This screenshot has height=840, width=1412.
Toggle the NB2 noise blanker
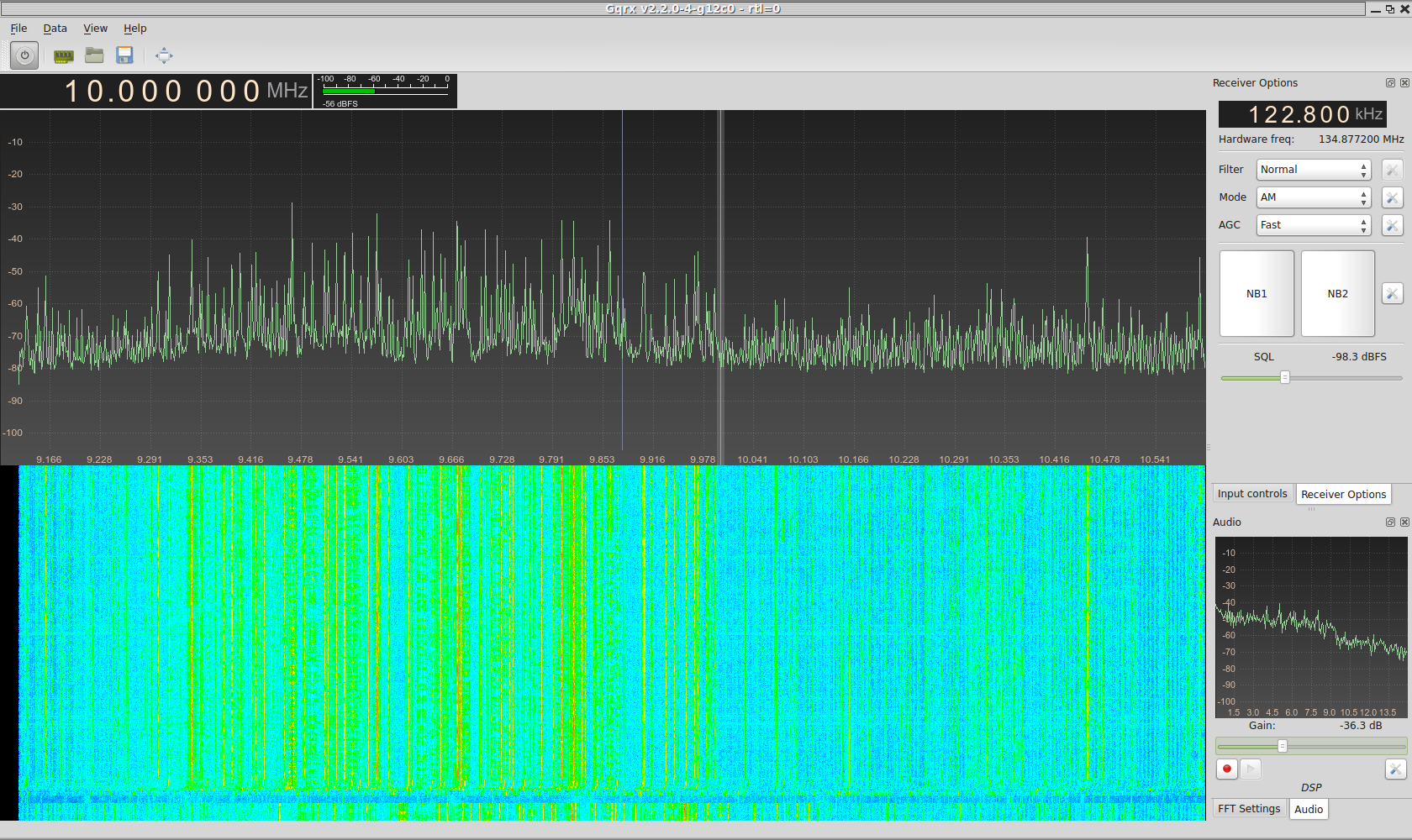point(1337,293)
